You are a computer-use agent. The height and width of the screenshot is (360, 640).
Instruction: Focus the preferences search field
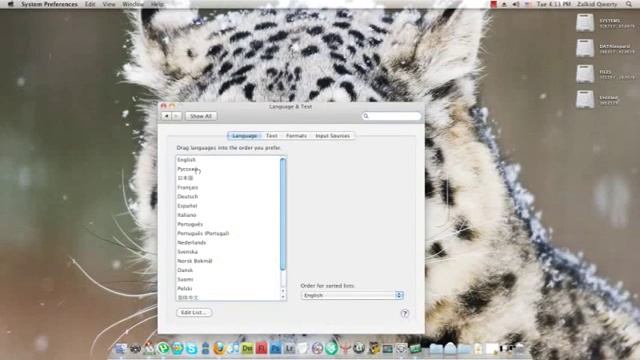coord(391,116)
